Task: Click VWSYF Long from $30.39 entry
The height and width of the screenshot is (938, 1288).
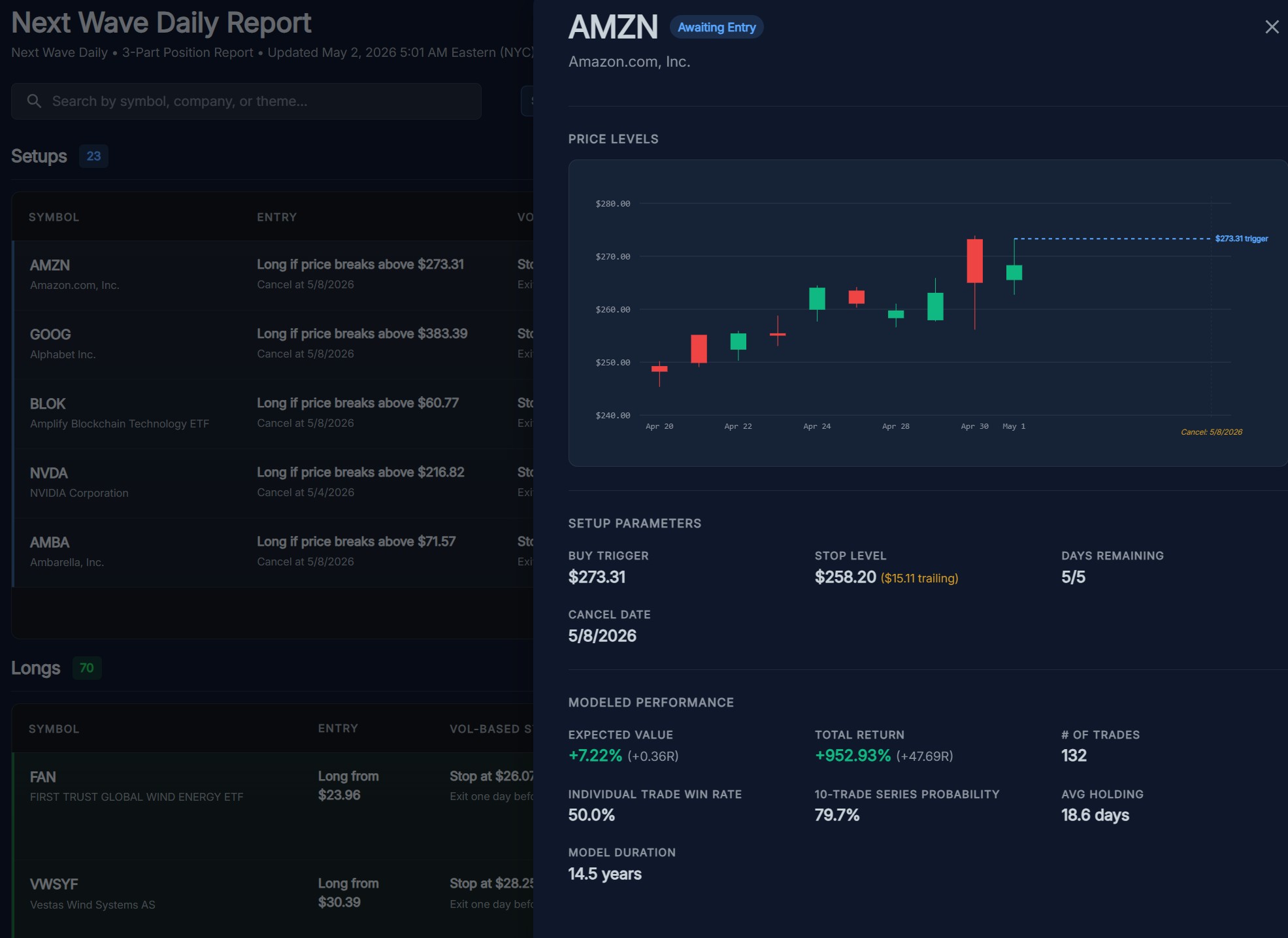Action: point(348,893)
